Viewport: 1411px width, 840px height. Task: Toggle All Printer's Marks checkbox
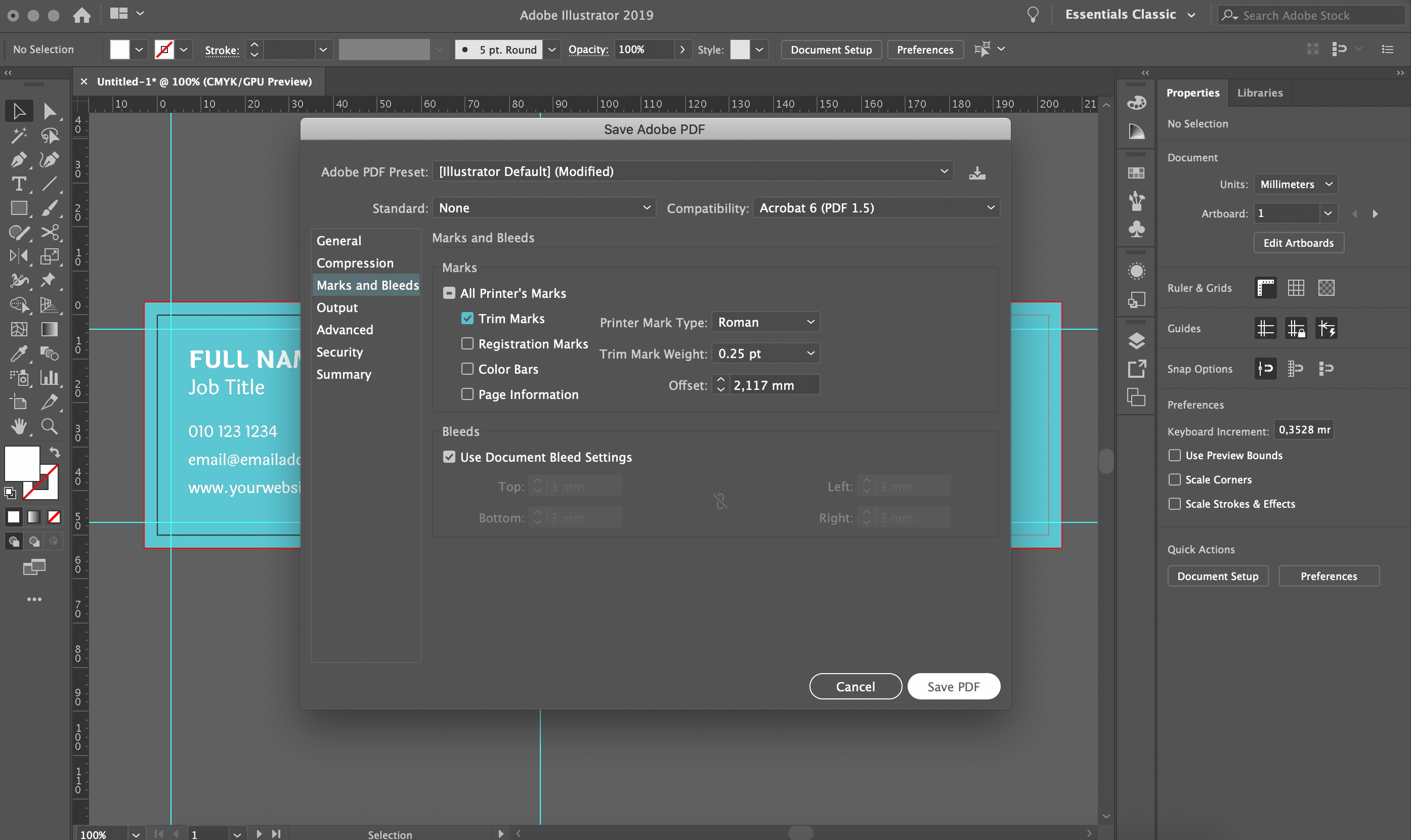[x=448, y=292]
